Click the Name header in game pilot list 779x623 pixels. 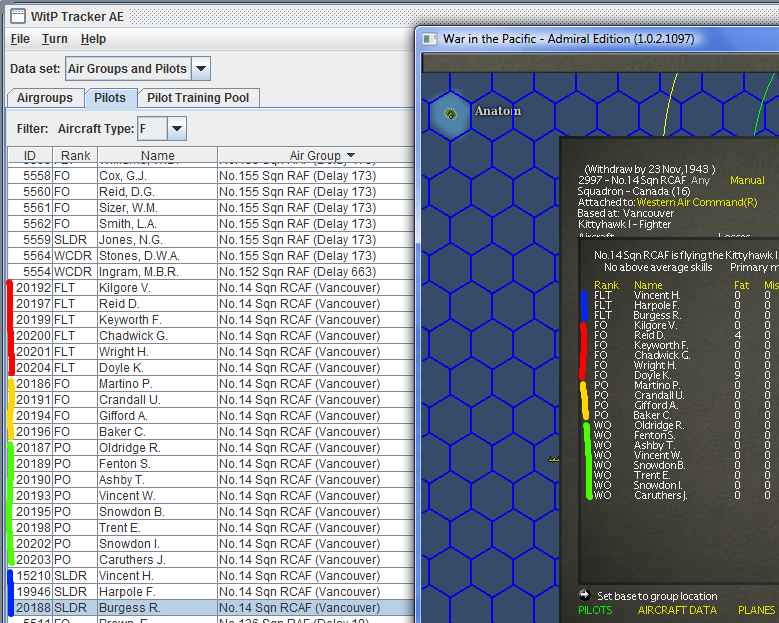point(648,285)
